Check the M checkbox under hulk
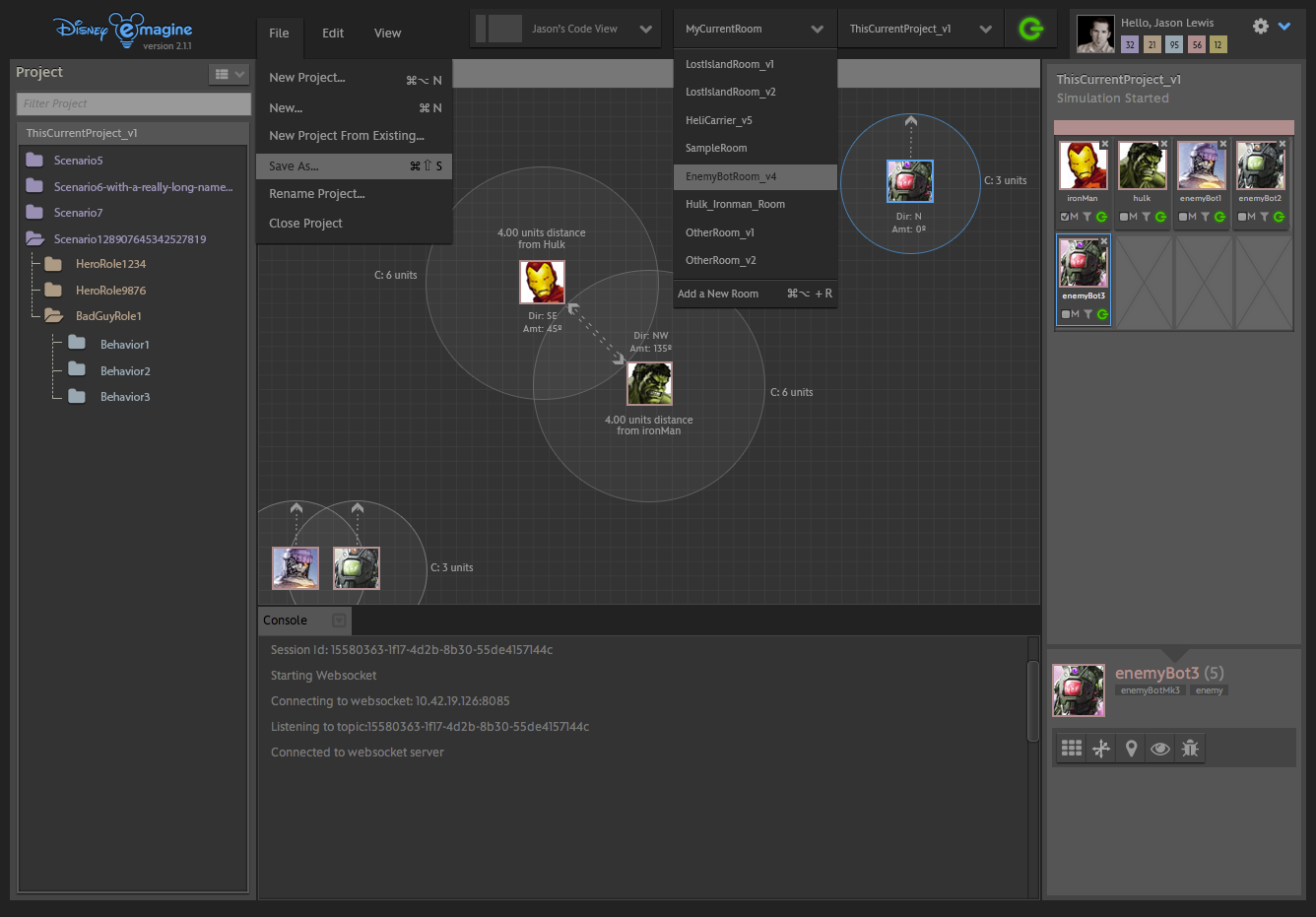 click(1124, 217)
